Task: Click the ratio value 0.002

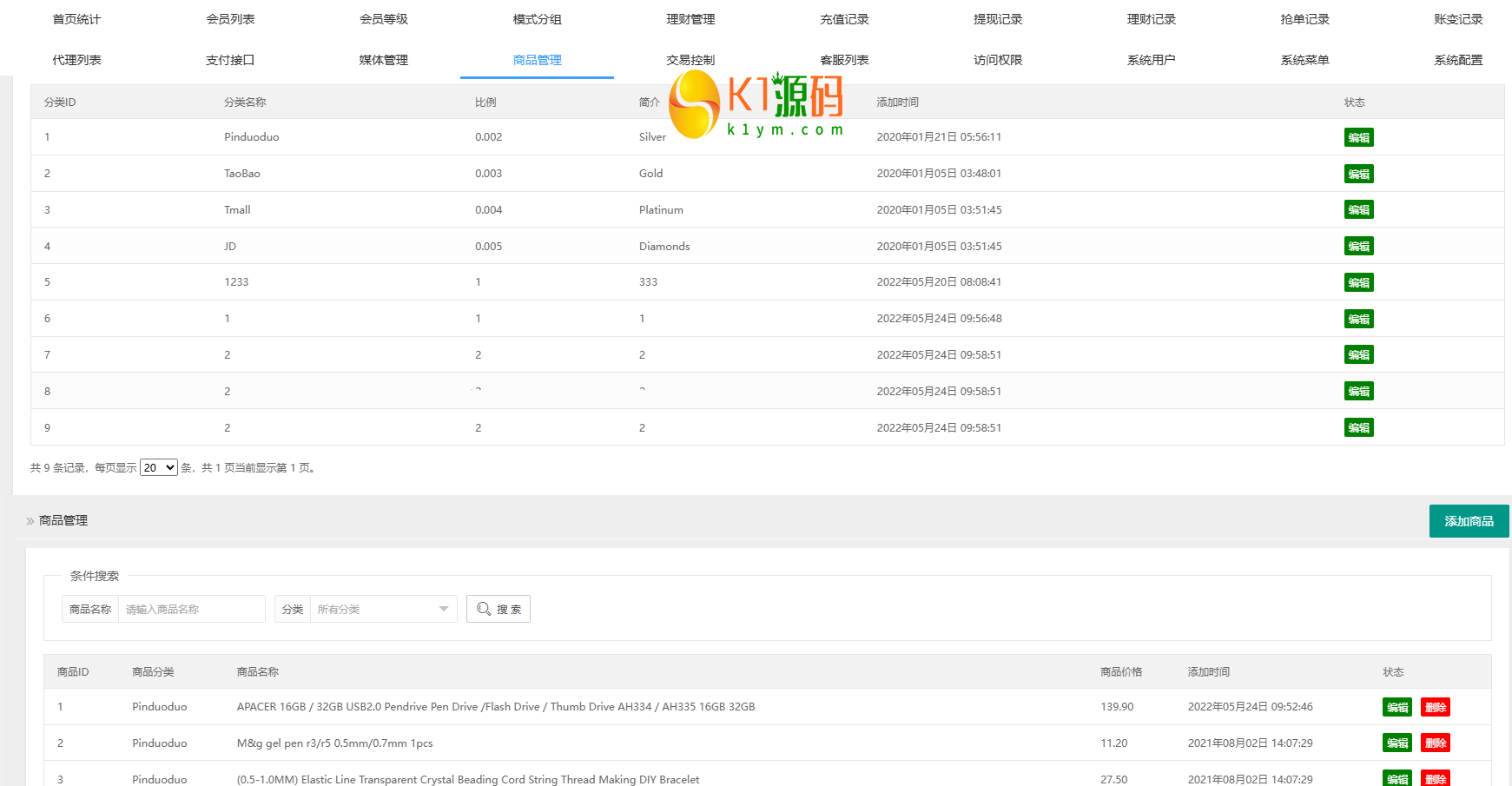Action: (488, 137)
